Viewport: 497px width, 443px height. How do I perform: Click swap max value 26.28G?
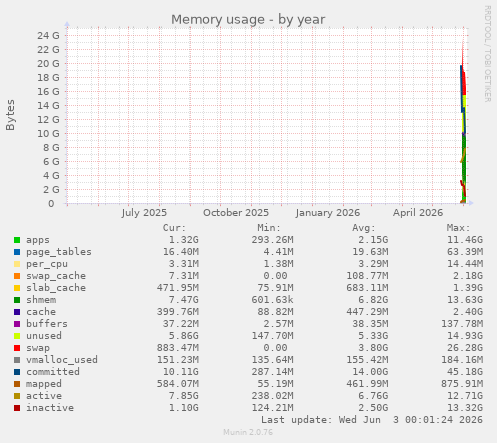(465, 348)
